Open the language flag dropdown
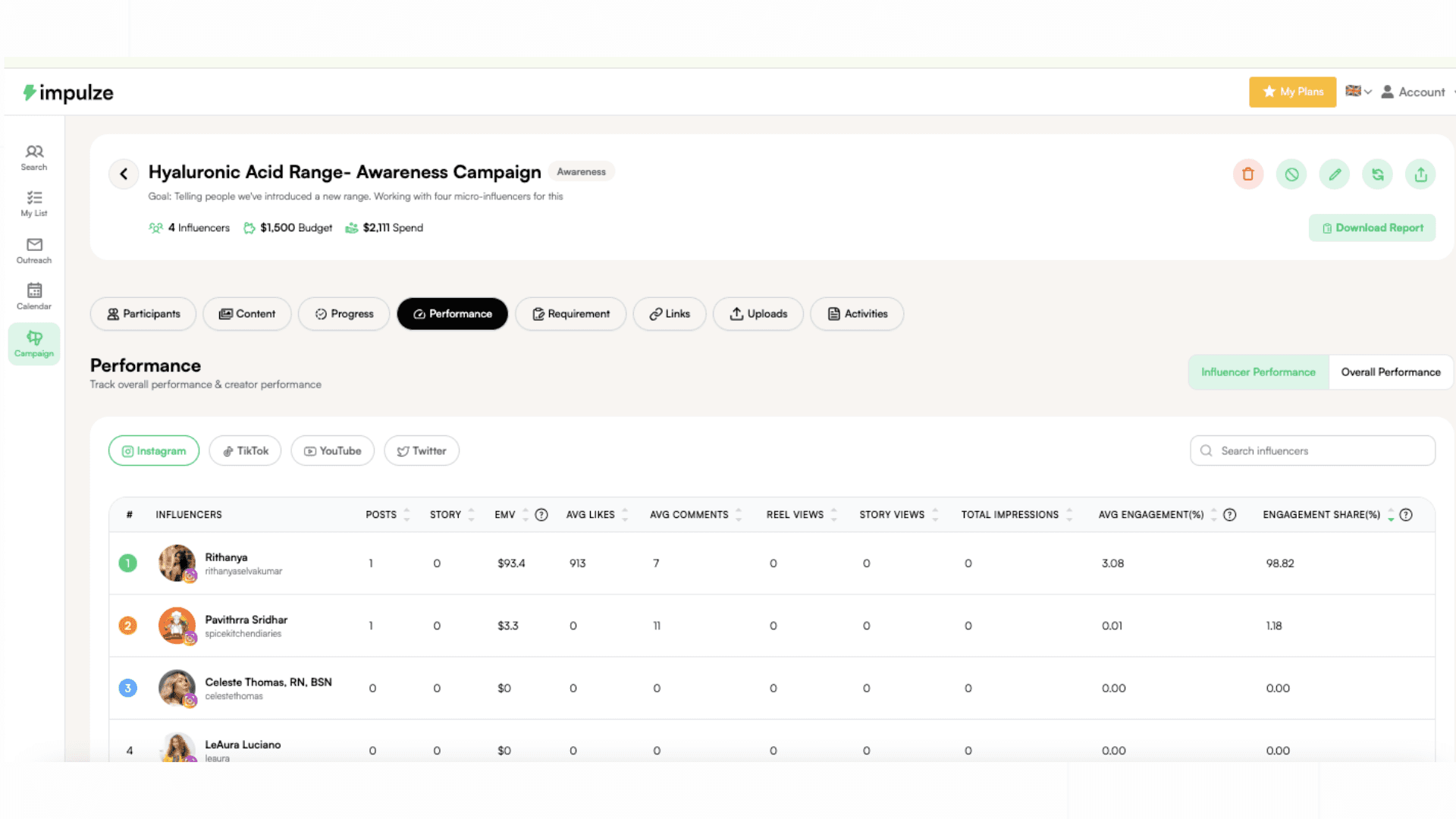The image size is (1456, 819). tap(1358, 92)
